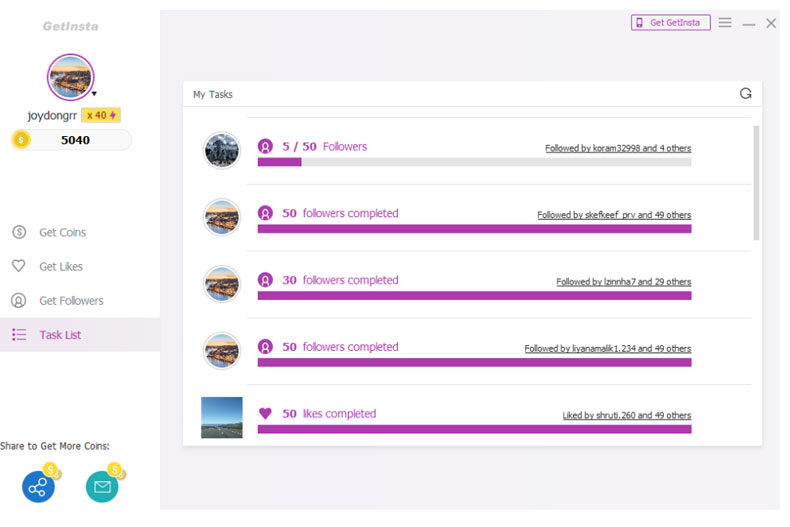Expand the account dropdown arrow by avatar
The height and width of the screenshot is (527, 790).
(x=94, y=94)
